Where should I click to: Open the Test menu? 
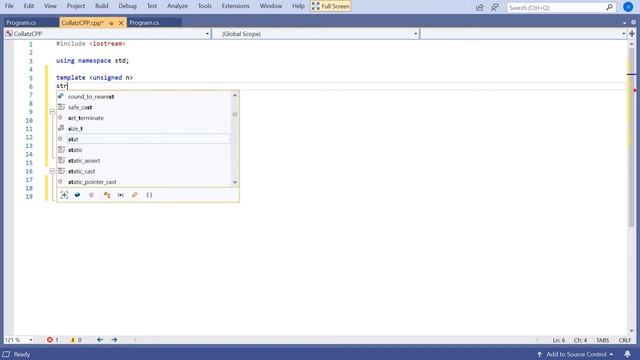coord(152,6)
